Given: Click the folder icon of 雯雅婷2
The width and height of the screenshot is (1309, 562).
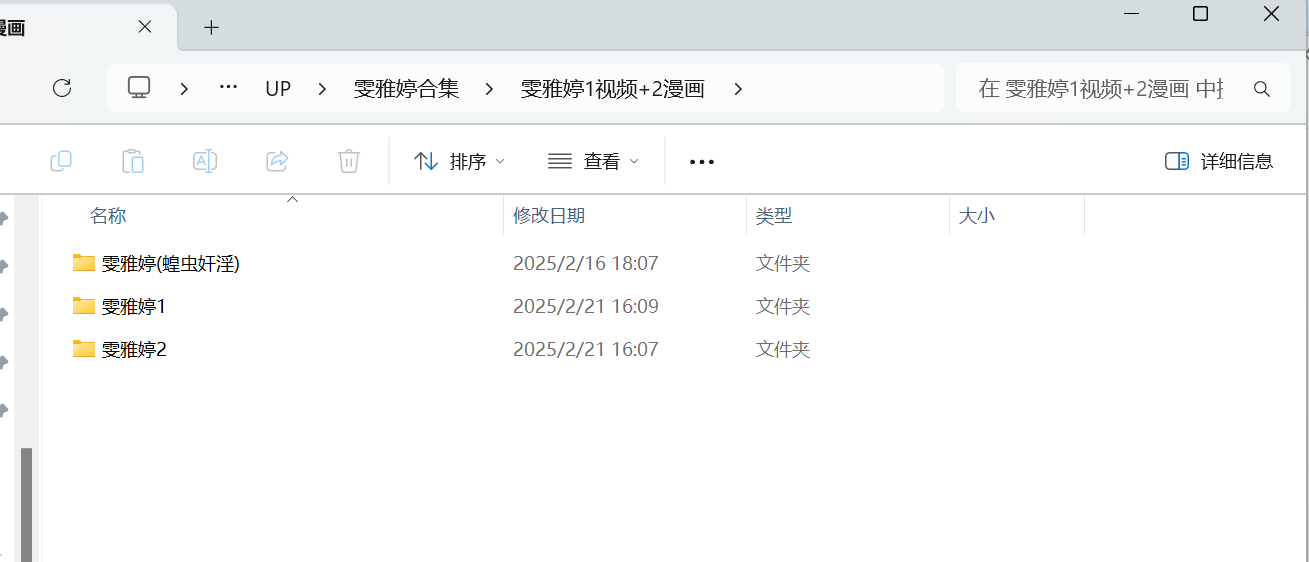Looking at the screenshot, I should tap(84, 349).
